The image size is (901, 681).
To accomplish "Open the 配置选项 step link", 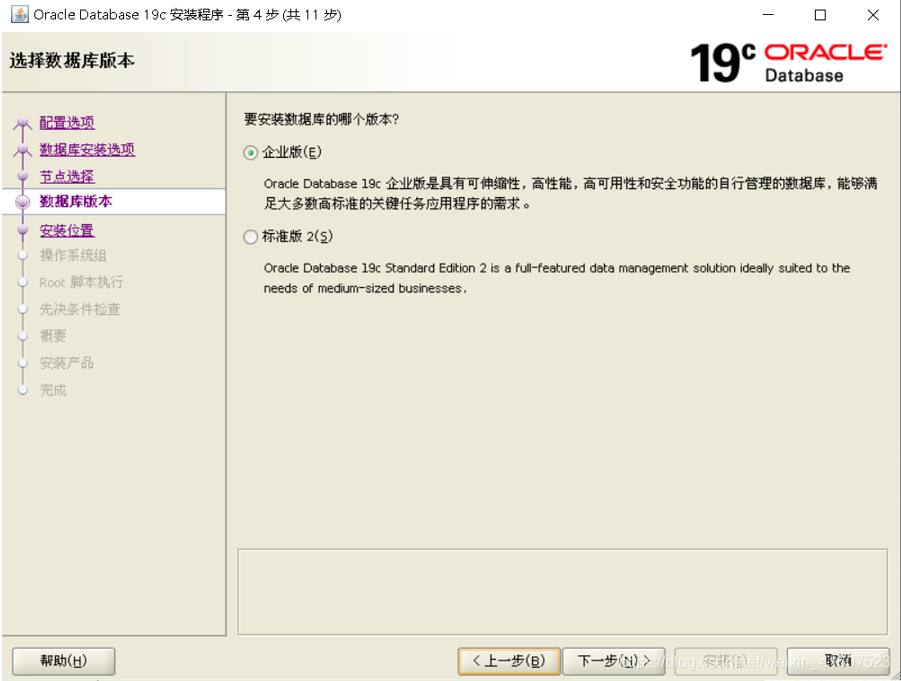I will pyautogui.click(x=67, y=122).
